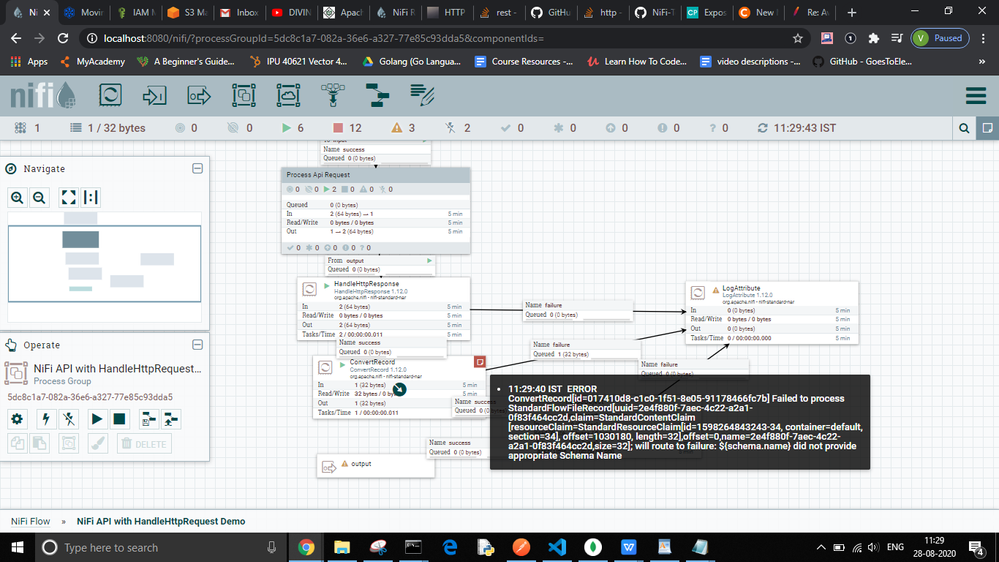This screenshot has width=999, height=562.
Task: Click the Paste icon in Operate panel
Action: (x=40, y=443)
